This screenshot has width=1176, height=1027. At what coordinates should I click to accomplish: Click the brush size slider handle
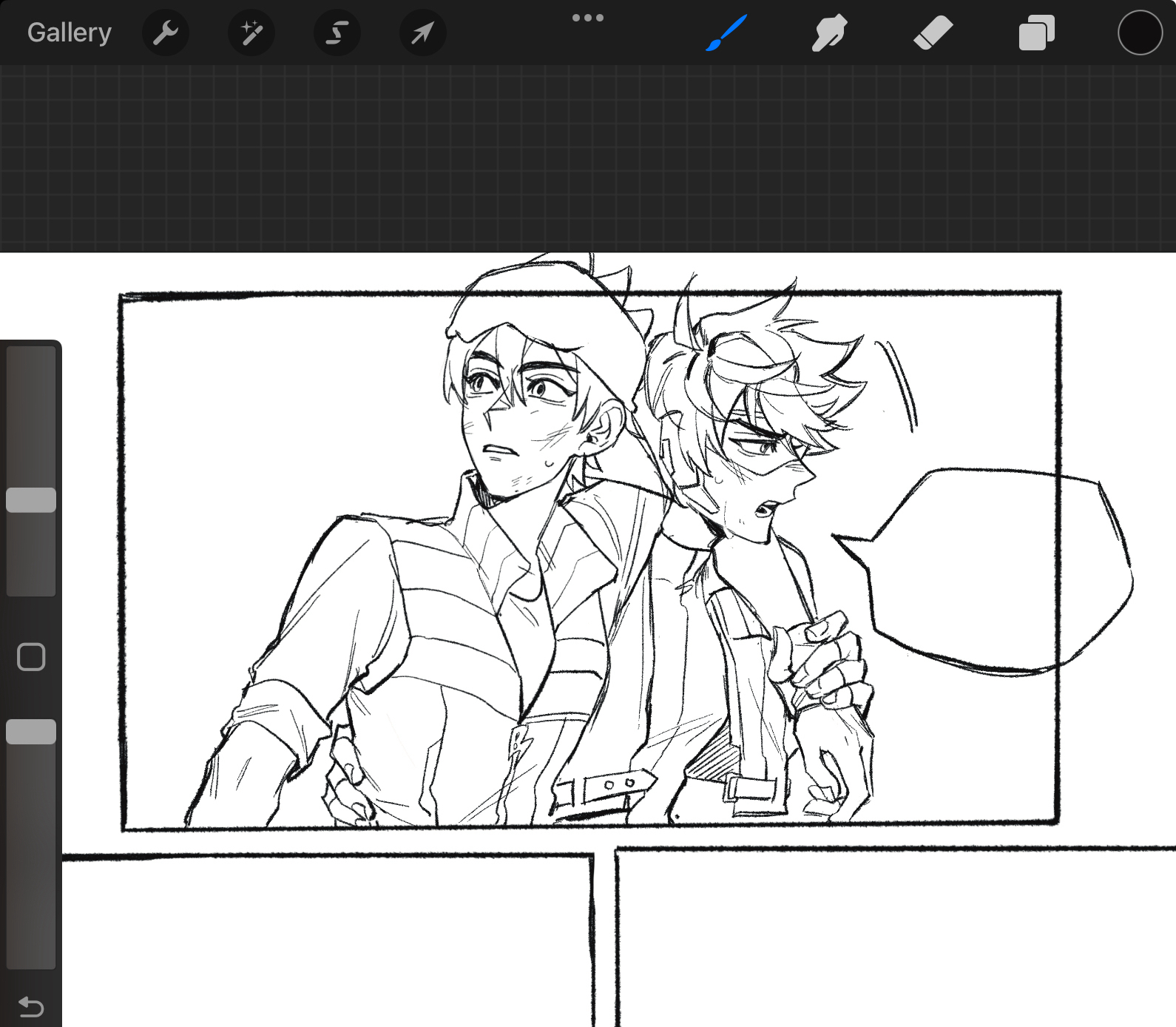[31, 500]
